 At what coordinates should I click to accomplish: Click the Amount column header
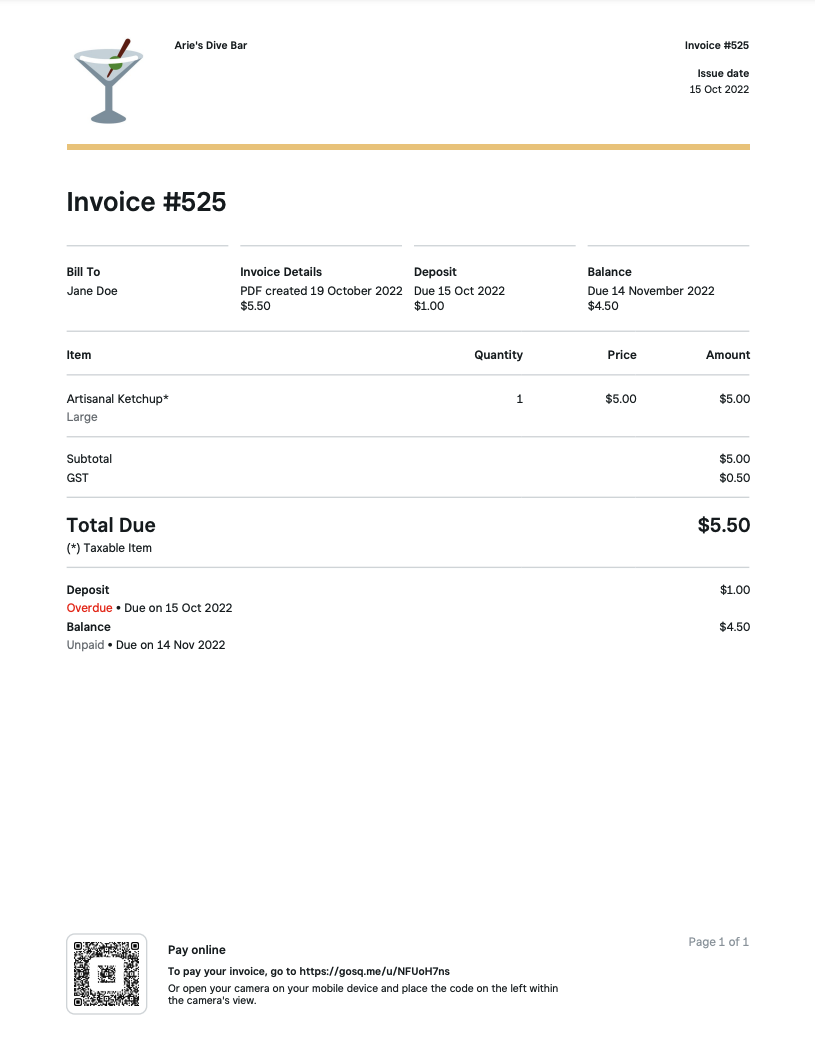click(727, 355)
